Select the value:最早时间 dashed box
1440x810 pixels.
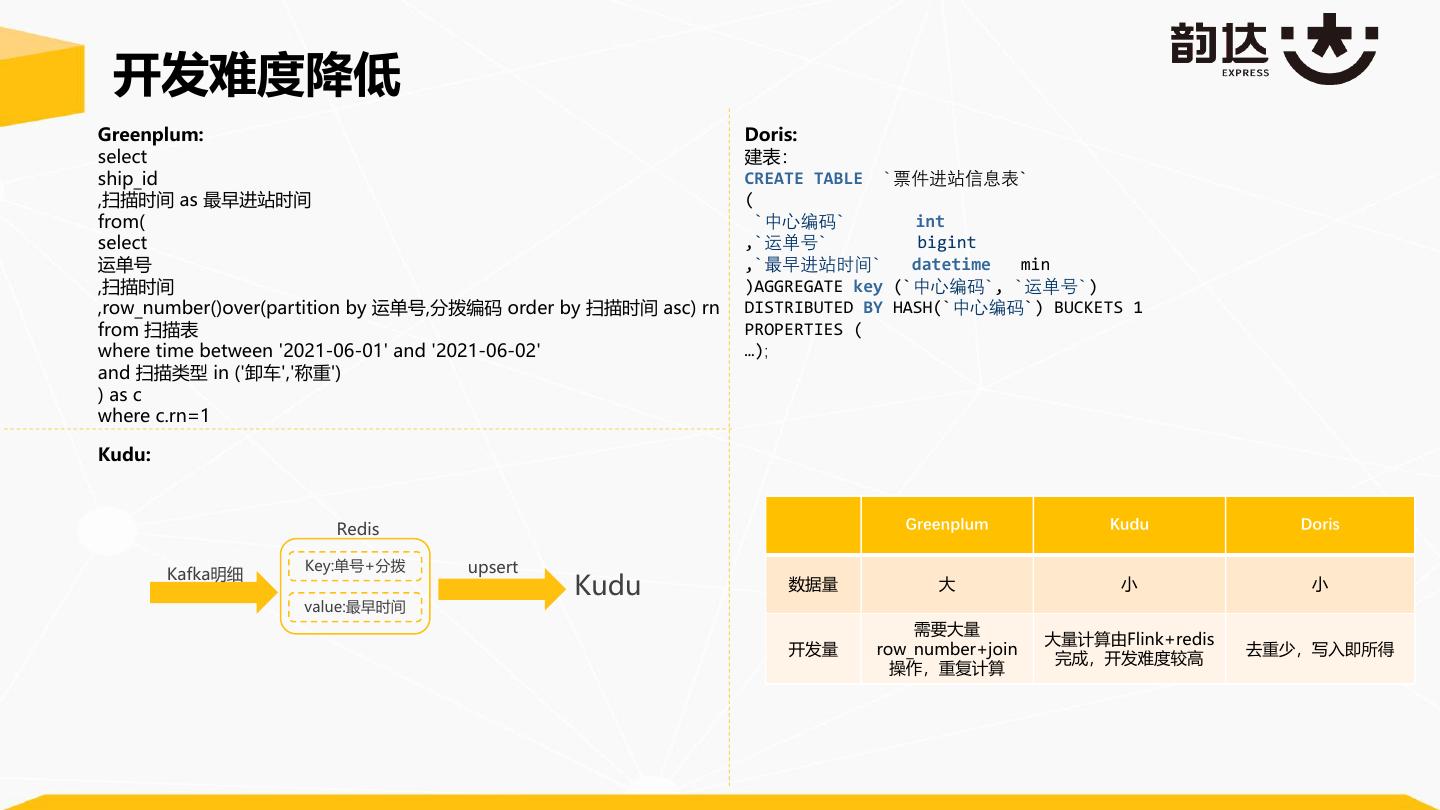tap(355, 607)
